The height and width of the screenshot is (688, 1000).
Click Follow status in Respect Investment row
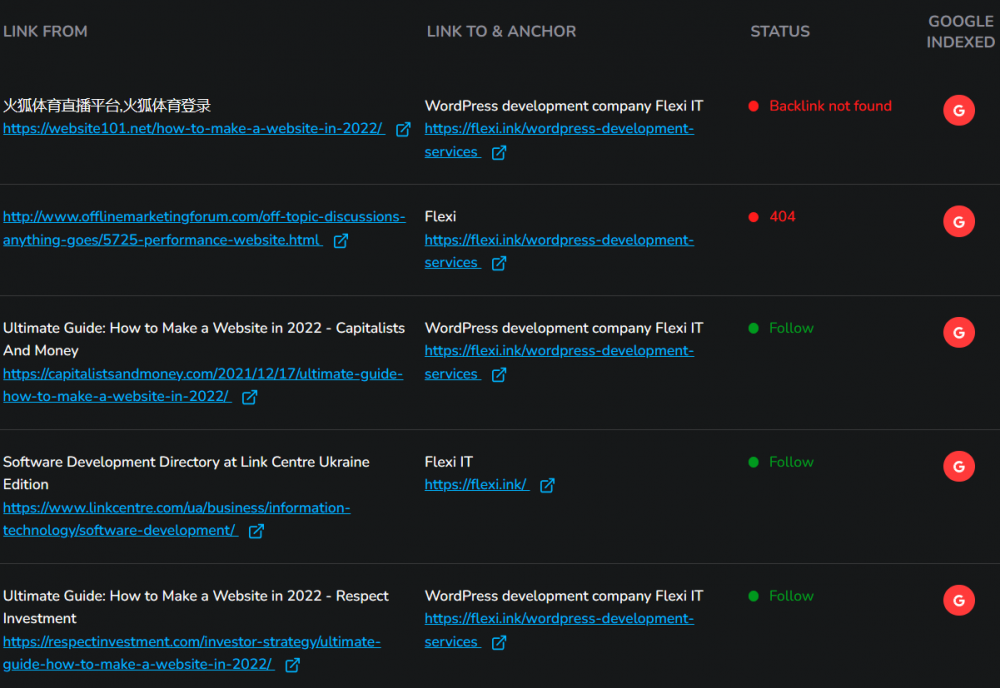click(791, 596)
